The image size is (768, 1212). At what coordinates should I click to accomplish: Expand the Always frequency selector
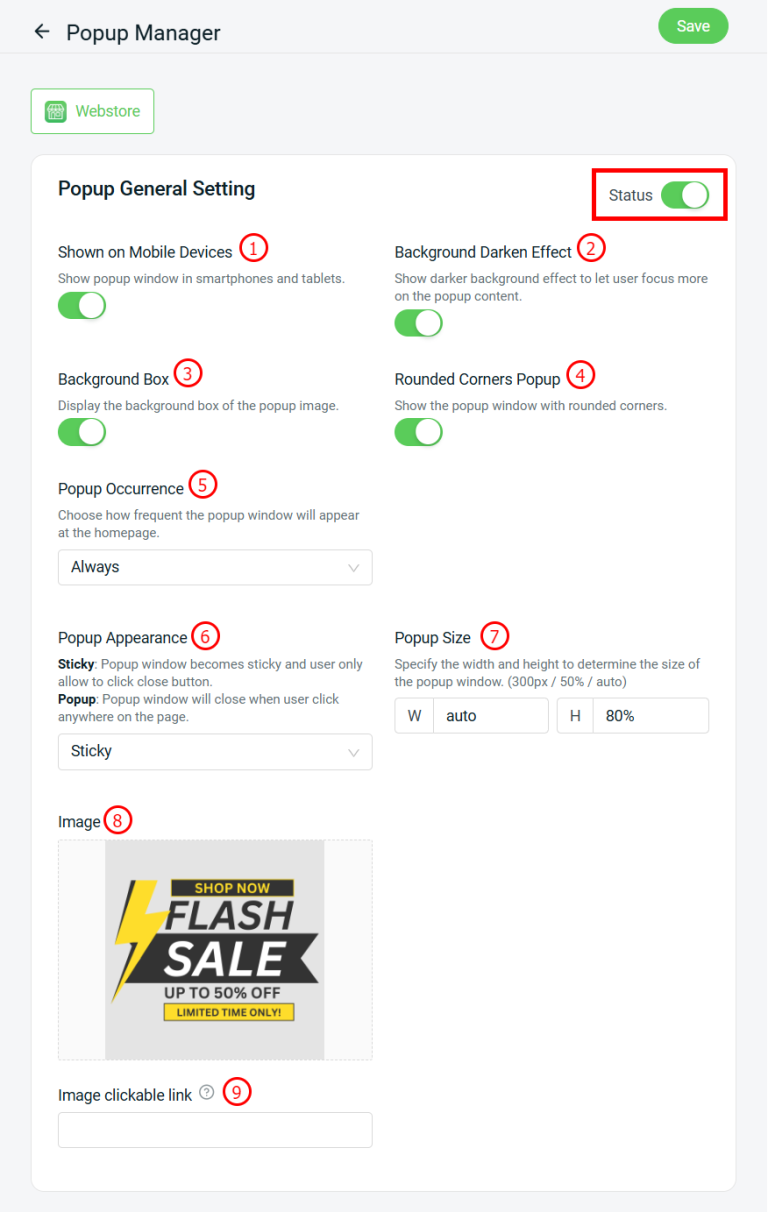pyautogui.click(x=215, y=567)
